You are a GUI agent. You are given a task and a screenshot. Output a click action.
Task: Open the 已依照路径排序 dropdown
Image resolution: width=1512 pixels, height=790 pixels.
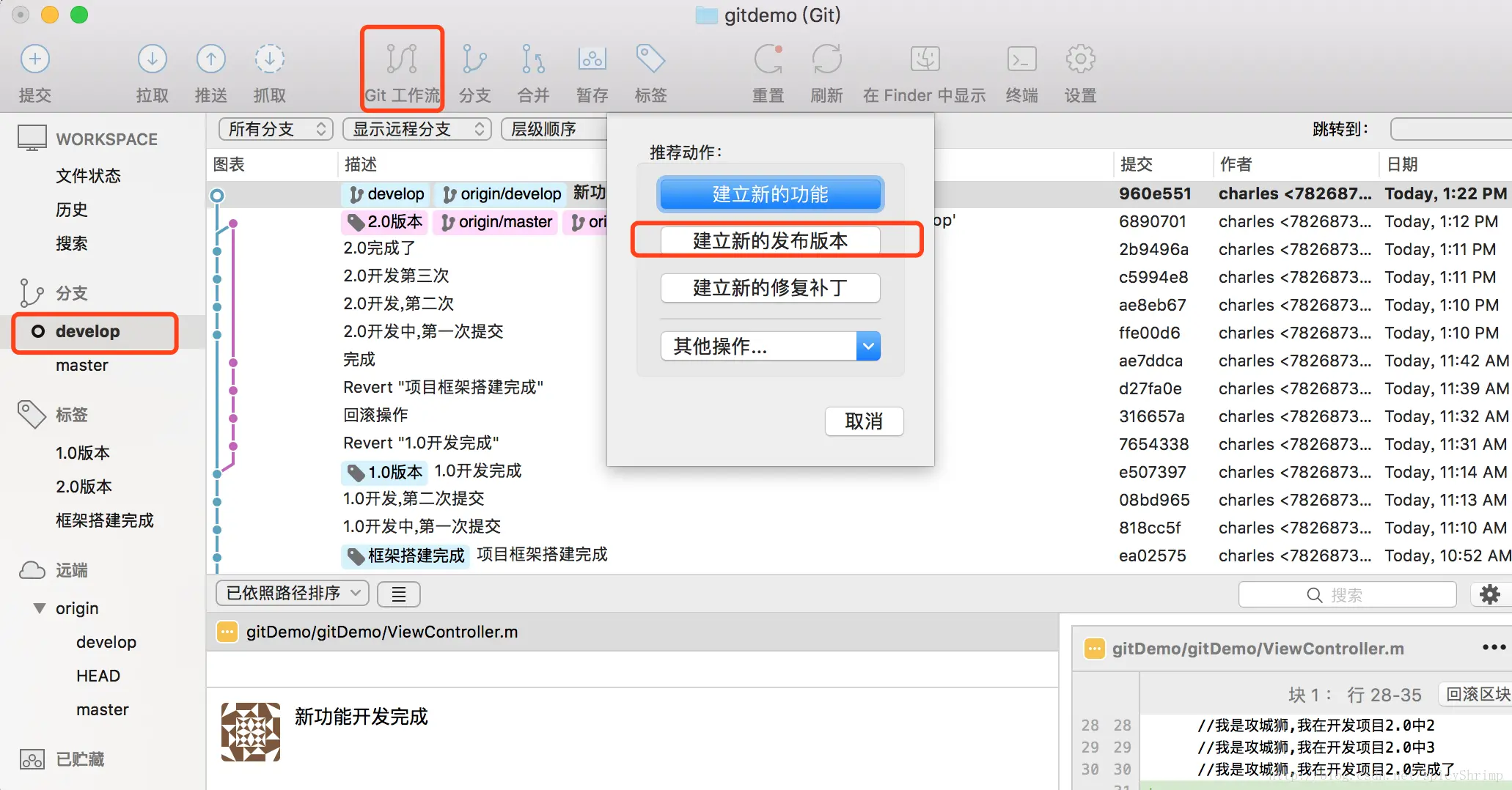[292, 593]
